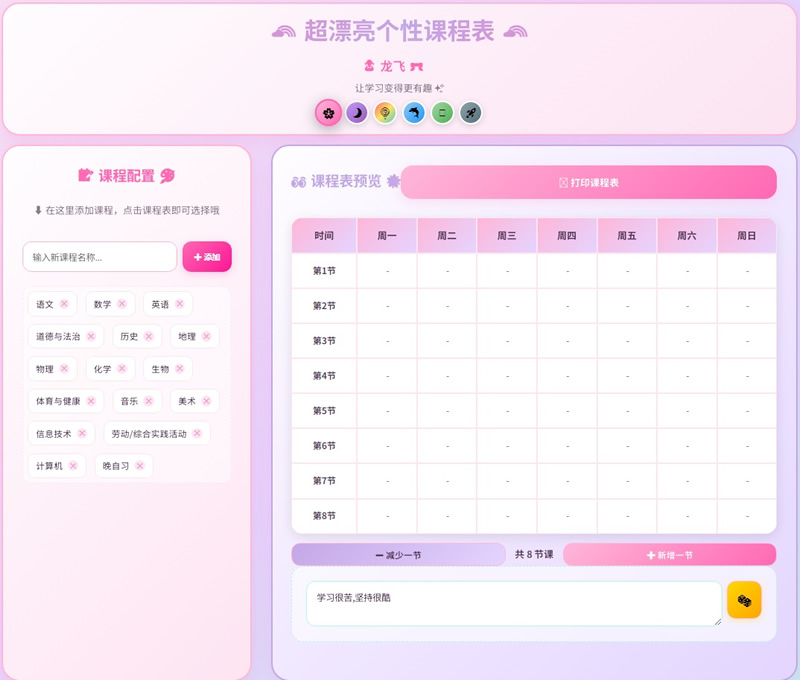The height and width of the screenshot is (680, 800).
Task: Select the pink cherry blossom theme
Action: coord(328,113)
